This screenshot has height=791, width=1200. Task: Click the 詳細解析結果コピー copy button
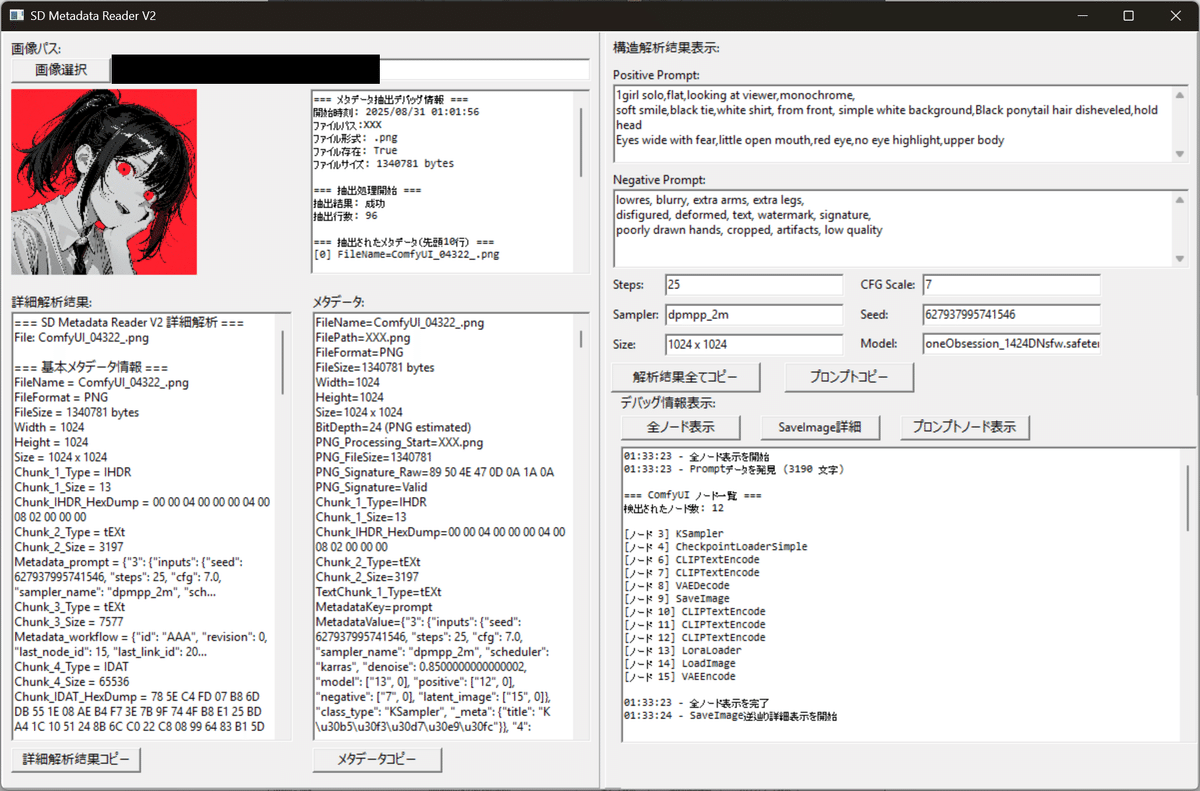(x=75, y=759)
